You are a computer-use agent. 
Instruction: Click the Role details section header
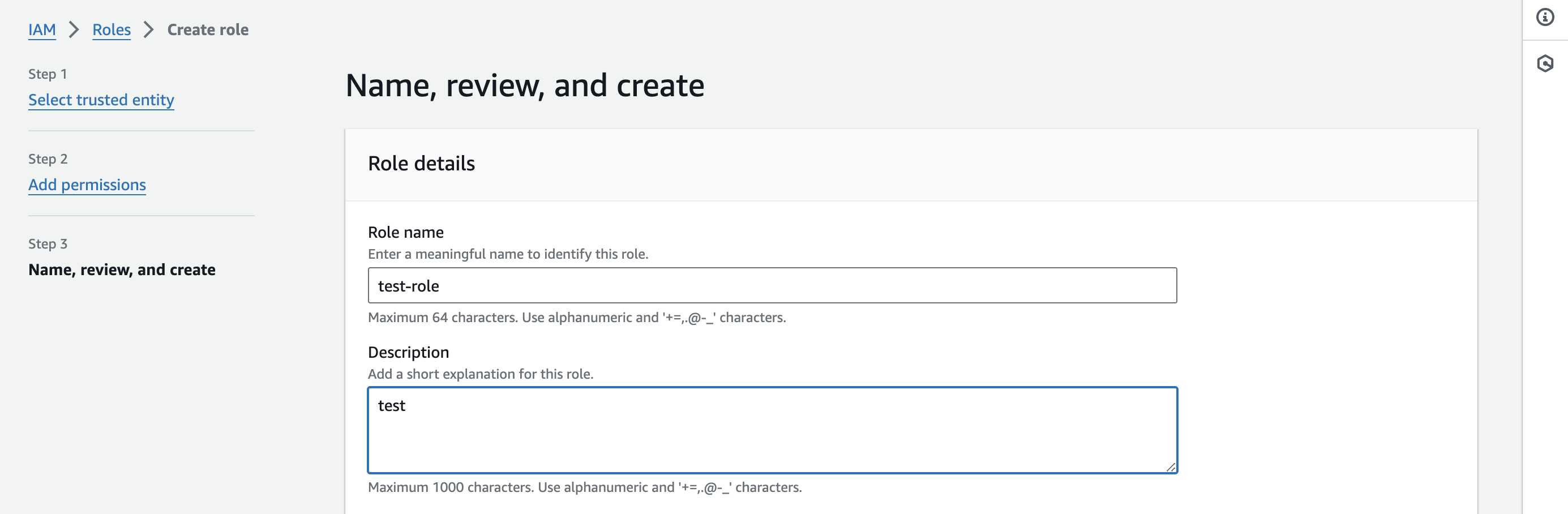tap(421, 163)
